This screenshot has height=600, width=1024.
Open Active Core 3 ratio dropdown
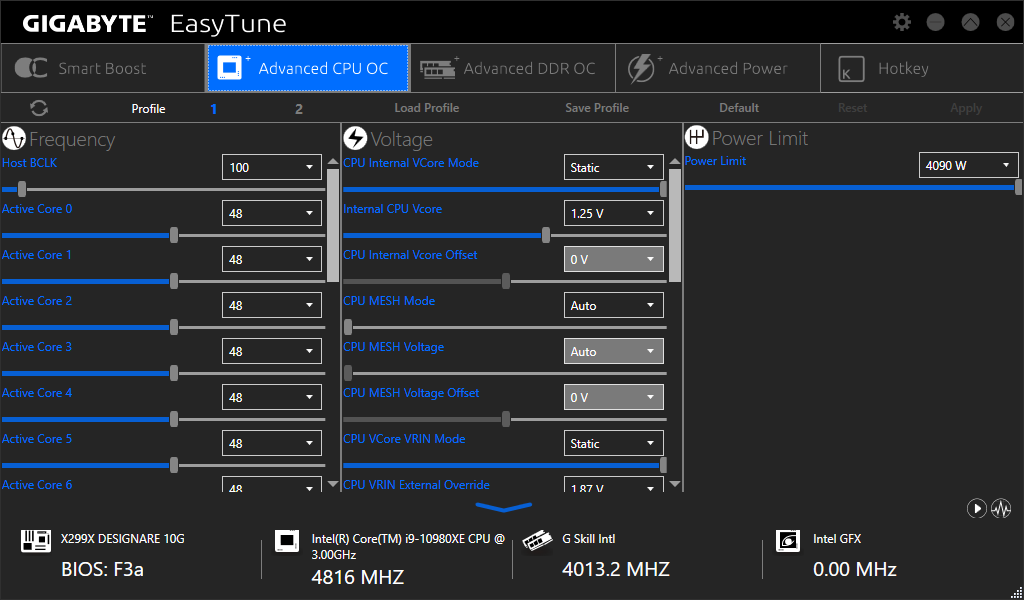click(272, 351)
